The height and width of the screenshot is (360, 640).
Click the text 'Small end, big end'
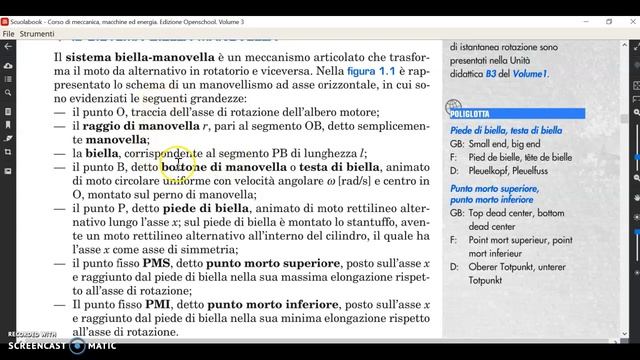click(x=504, y=144)
